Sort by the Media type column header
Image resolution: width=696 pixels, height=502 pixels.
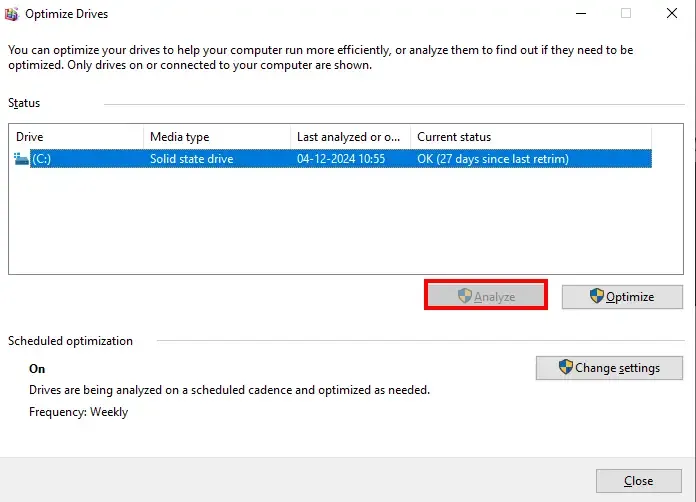click(x=217, y=137)
